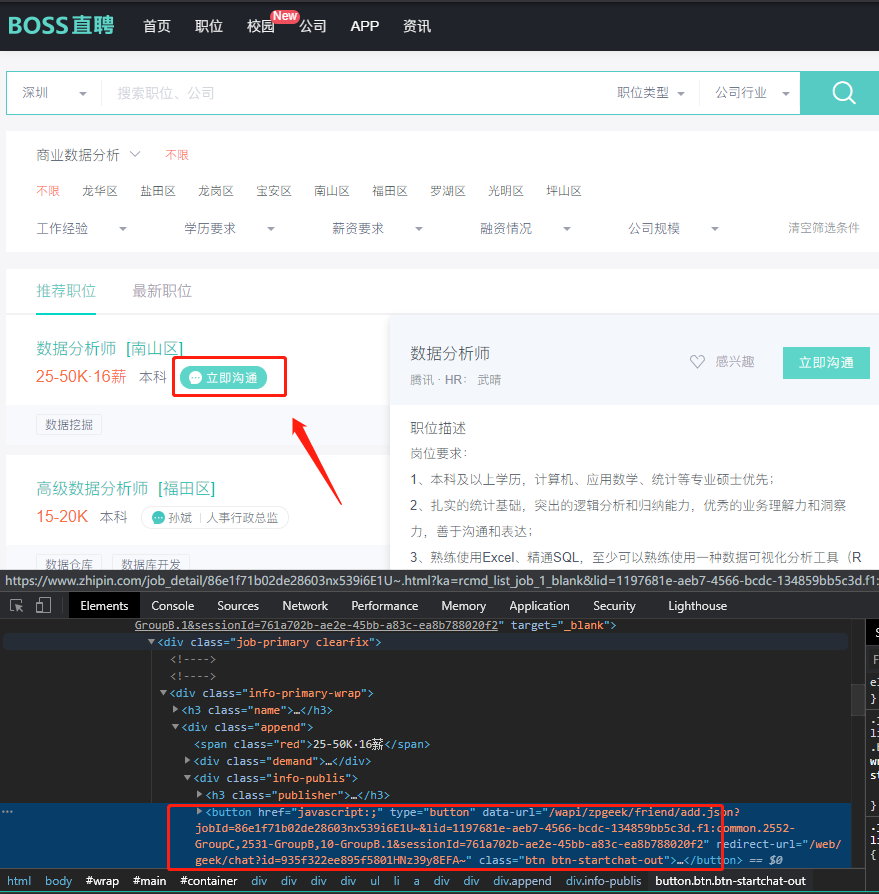
Task: Open APP in the top navigation
Action: (x=365, y=26)
